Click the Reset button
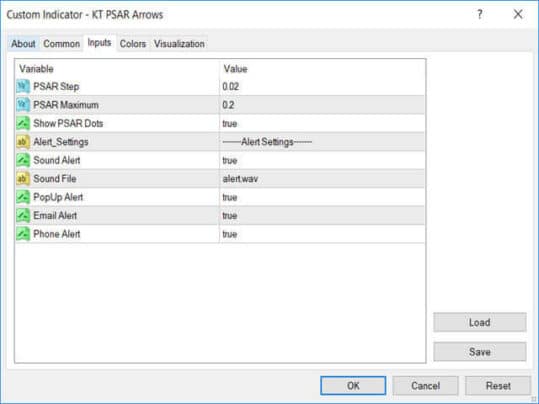This screenshot has width=539, height=404. (498, 385)
